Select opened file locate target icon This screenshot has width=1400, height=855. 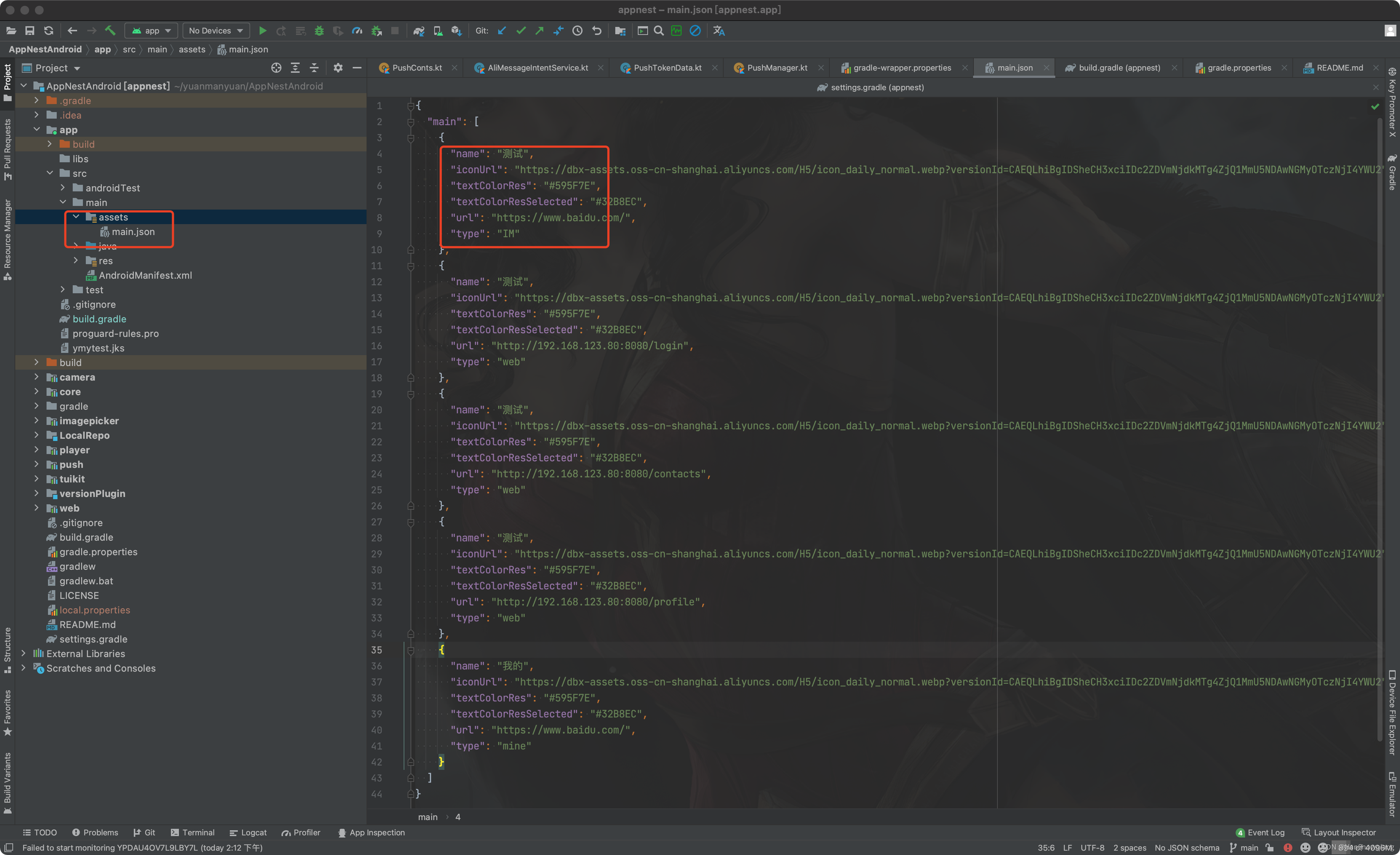coord(276,68)
